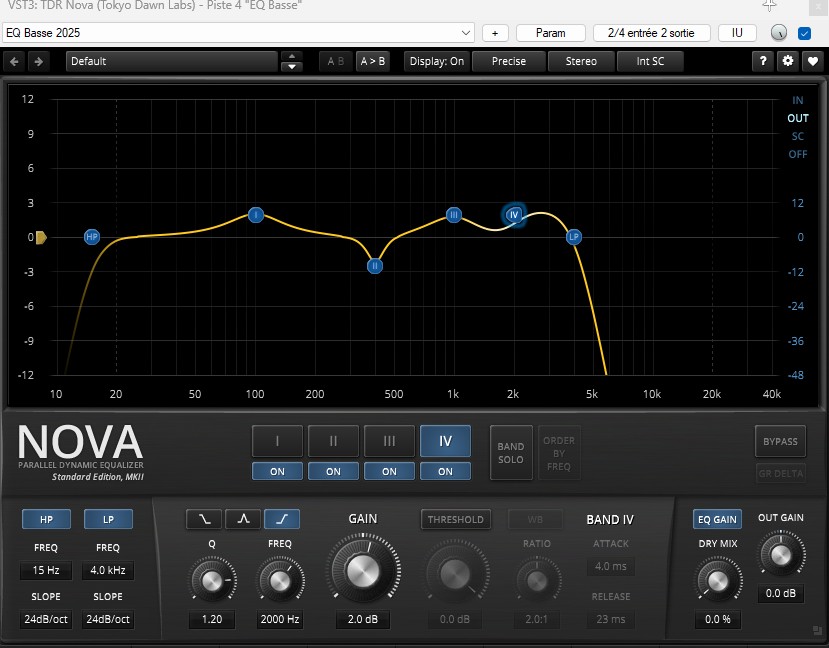Toggle the plugin enable checkbox in host bar
Screen dimensions: 829x648
tap(804, 33)
